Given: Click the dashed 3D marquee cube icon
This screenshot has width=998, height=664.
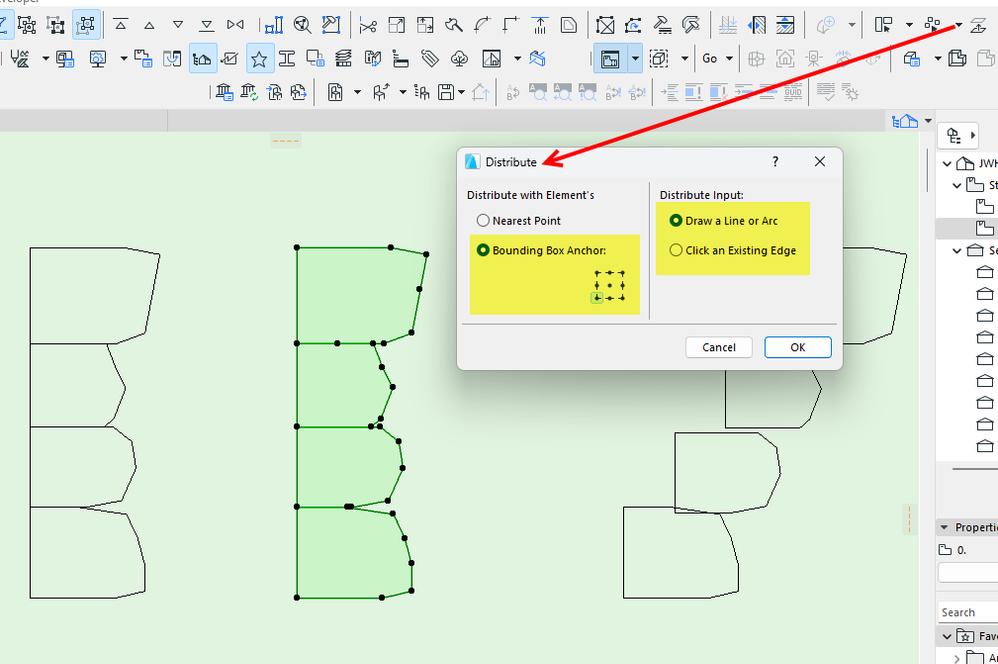Looking at the screenshot, I should click(x=659, y=59).
